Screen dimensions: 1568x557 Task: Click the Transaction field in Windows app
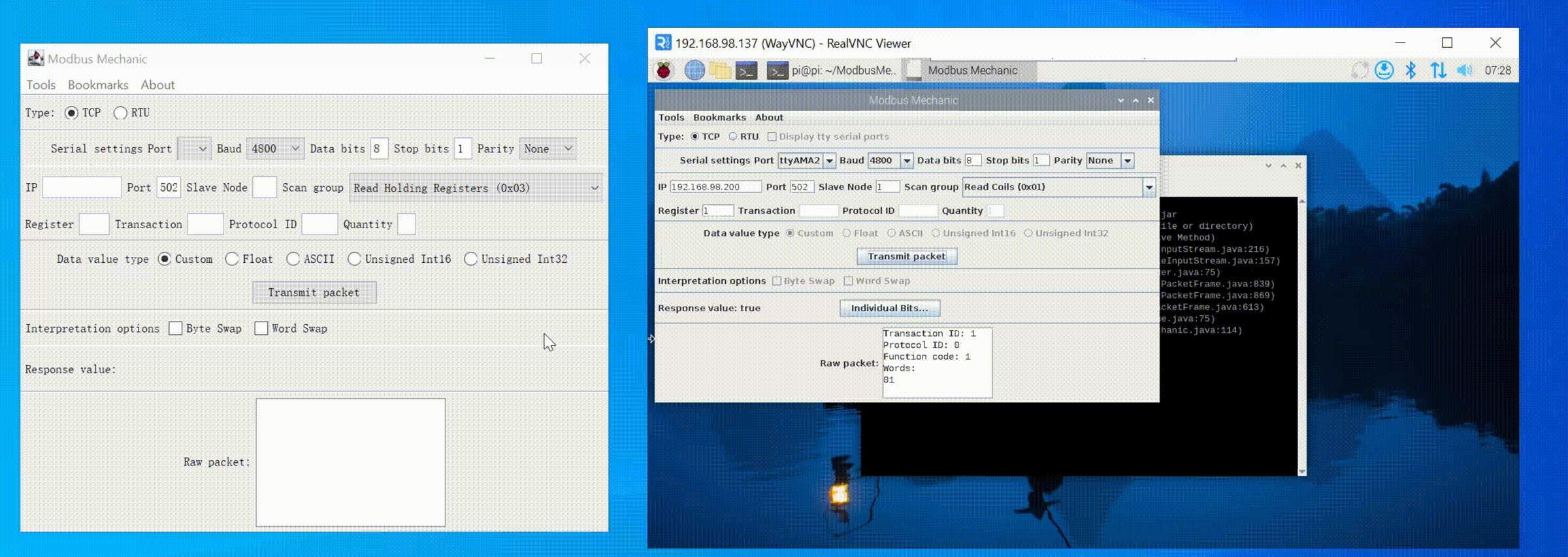point(205,224)
